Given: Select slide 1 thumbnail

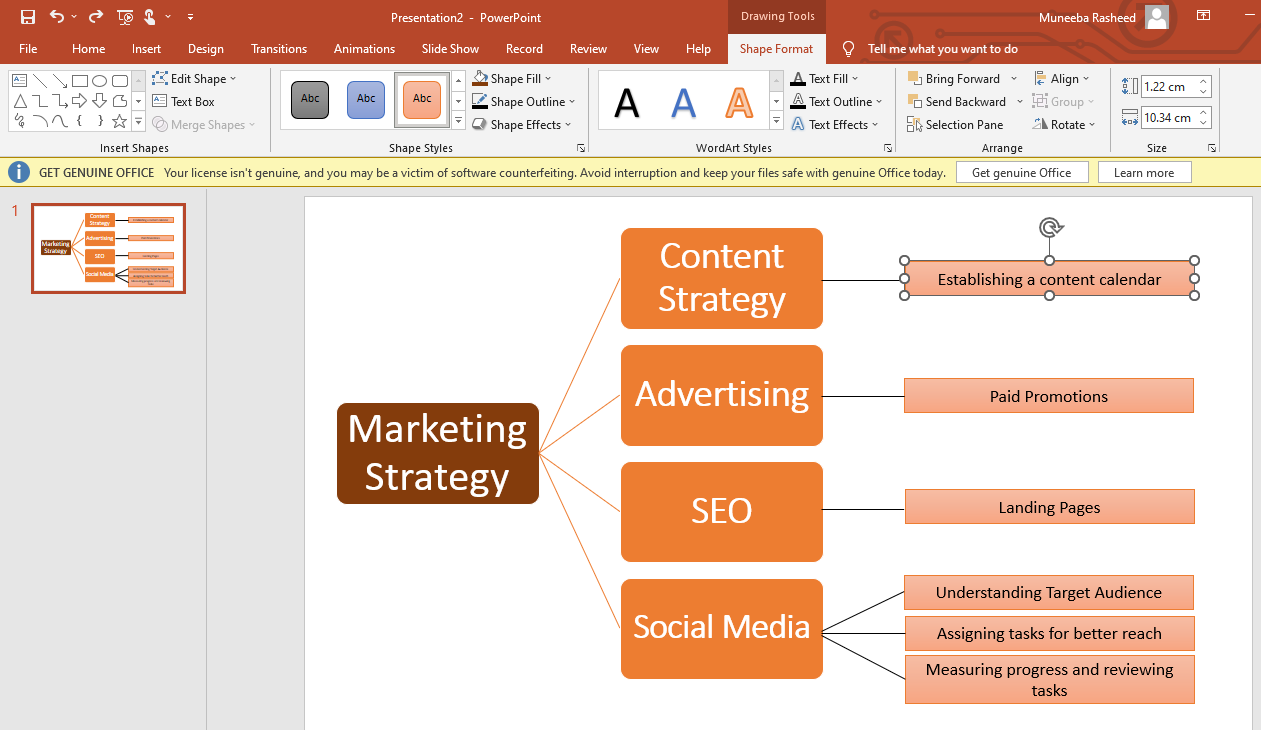Looking at the screenshot, I should (108, 248).
